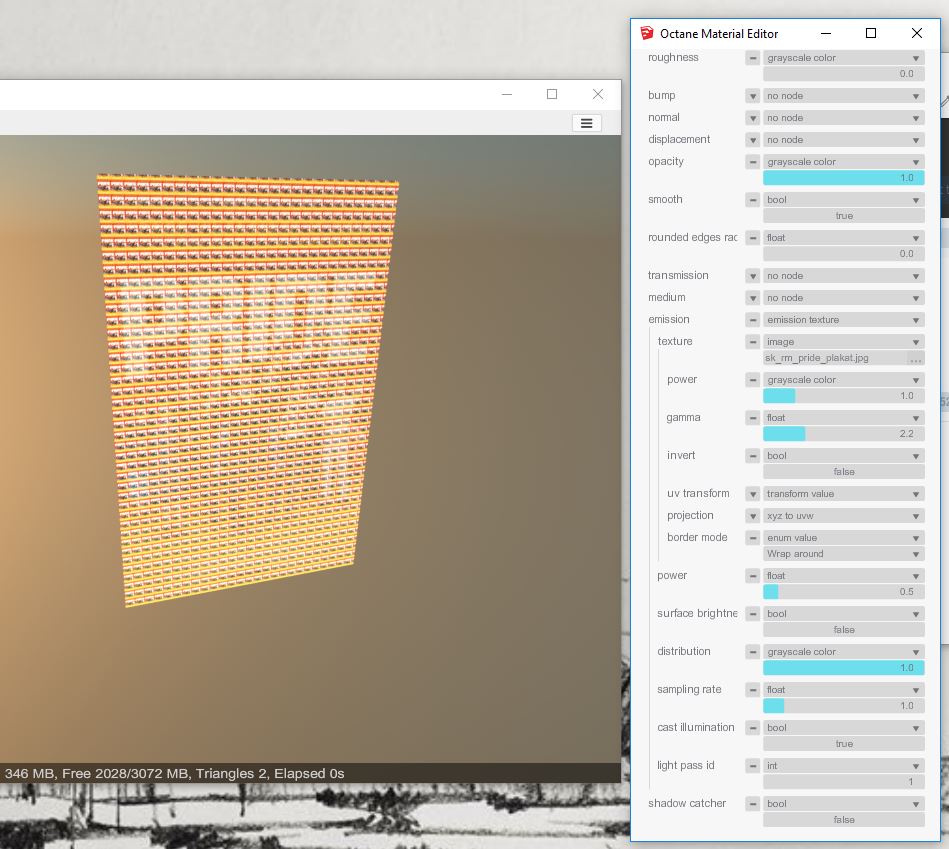Open border mode enum value dropdown

coord(844,538)
